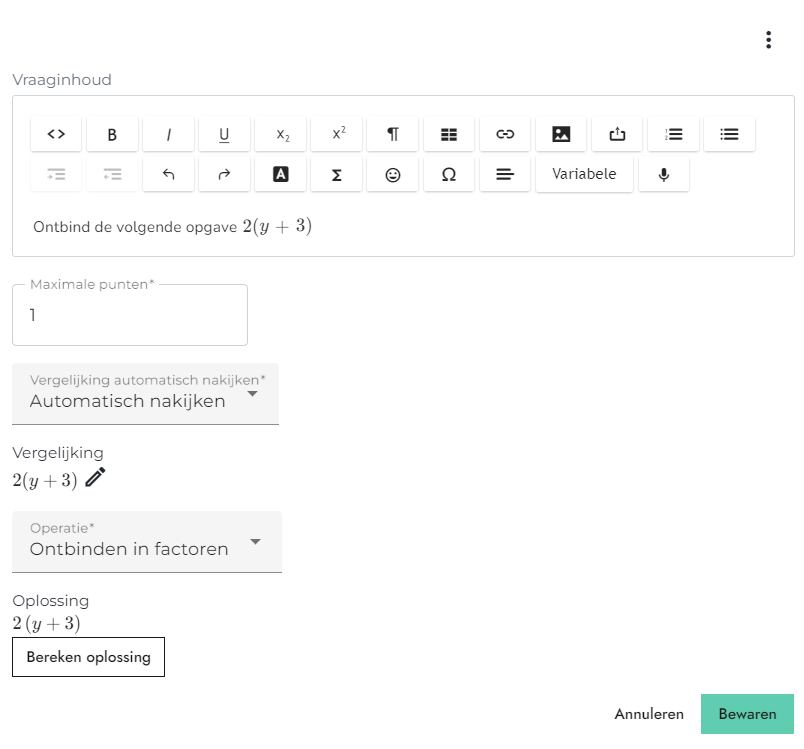Insert a table
The height and width of the screenshot is (749, 804).
pos(449,134)
